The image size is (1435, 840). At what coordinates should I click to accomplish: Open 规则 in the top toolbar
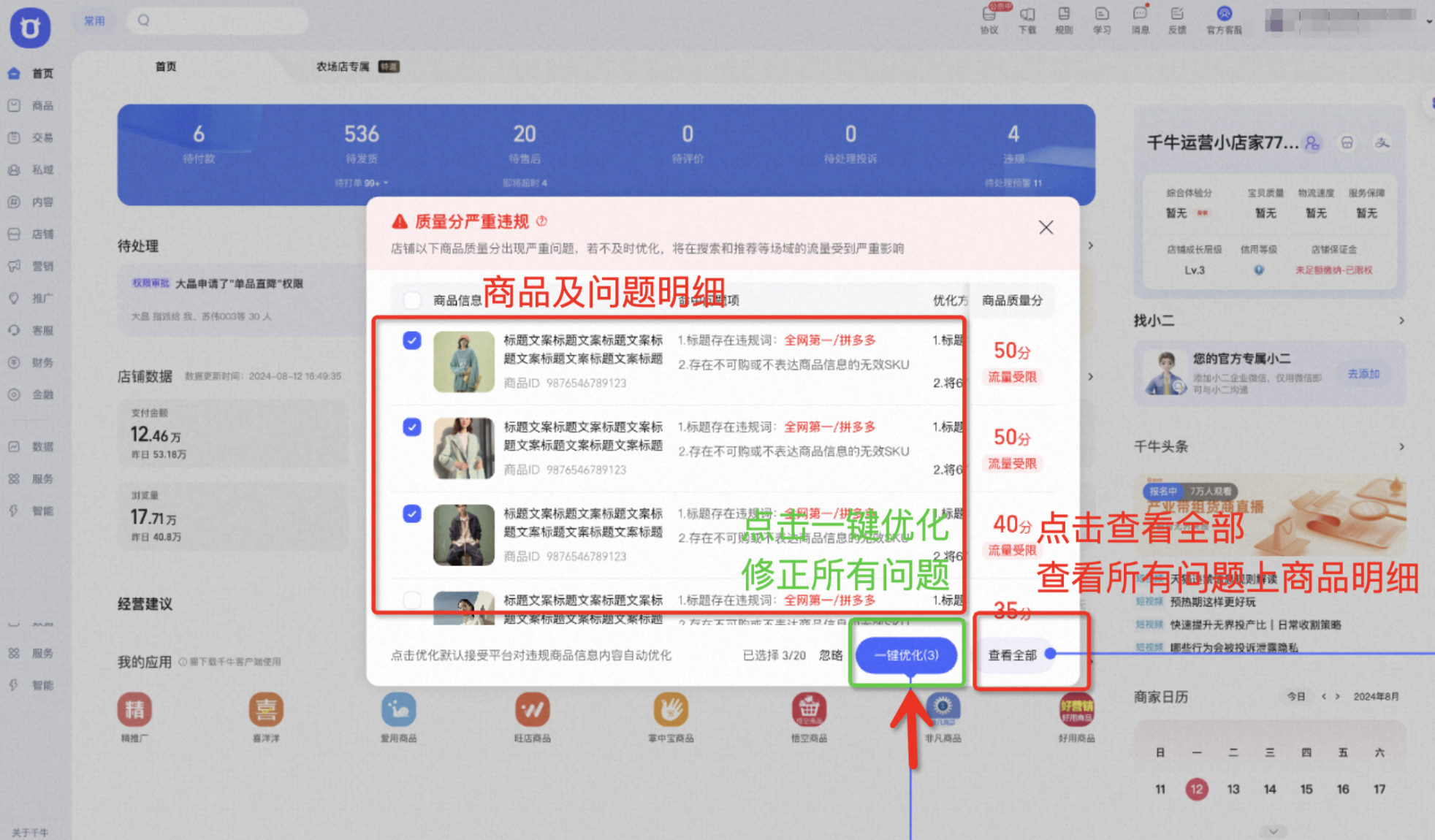coord(1064,20)
